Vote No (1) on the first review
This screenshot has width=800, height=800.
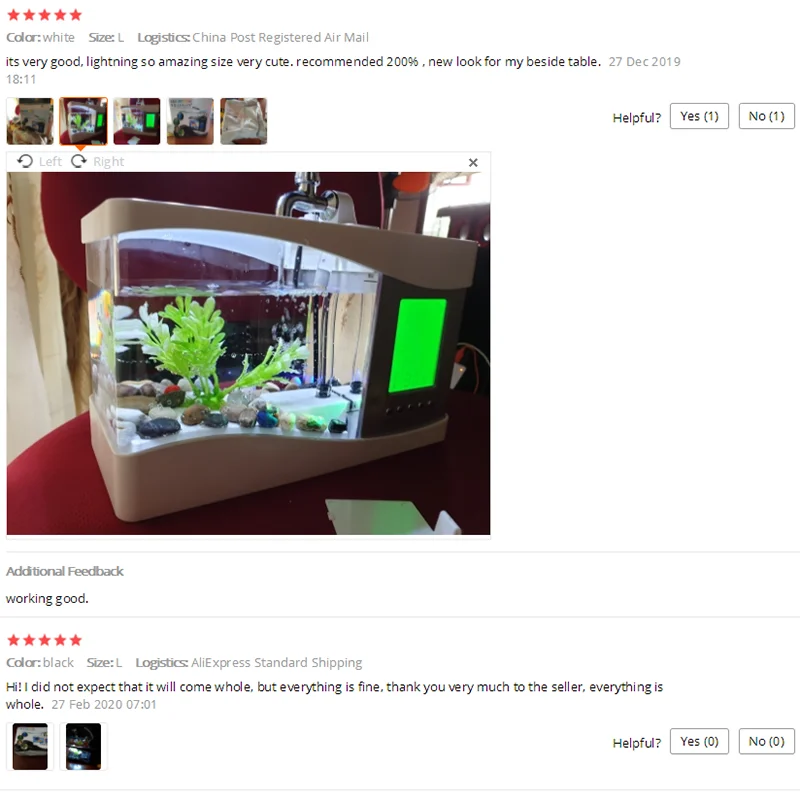coord(766,116)
